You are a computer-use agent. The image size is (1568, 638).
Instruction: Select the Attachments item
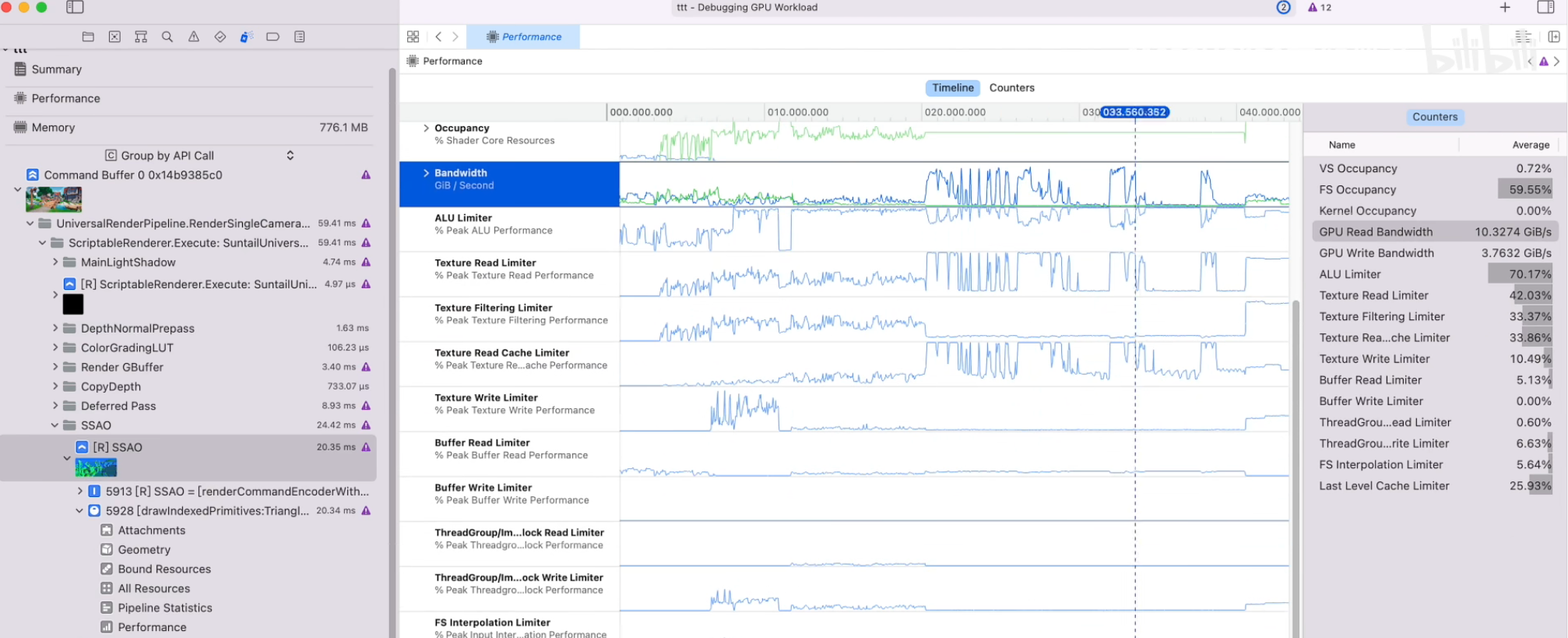pos(152,530)
